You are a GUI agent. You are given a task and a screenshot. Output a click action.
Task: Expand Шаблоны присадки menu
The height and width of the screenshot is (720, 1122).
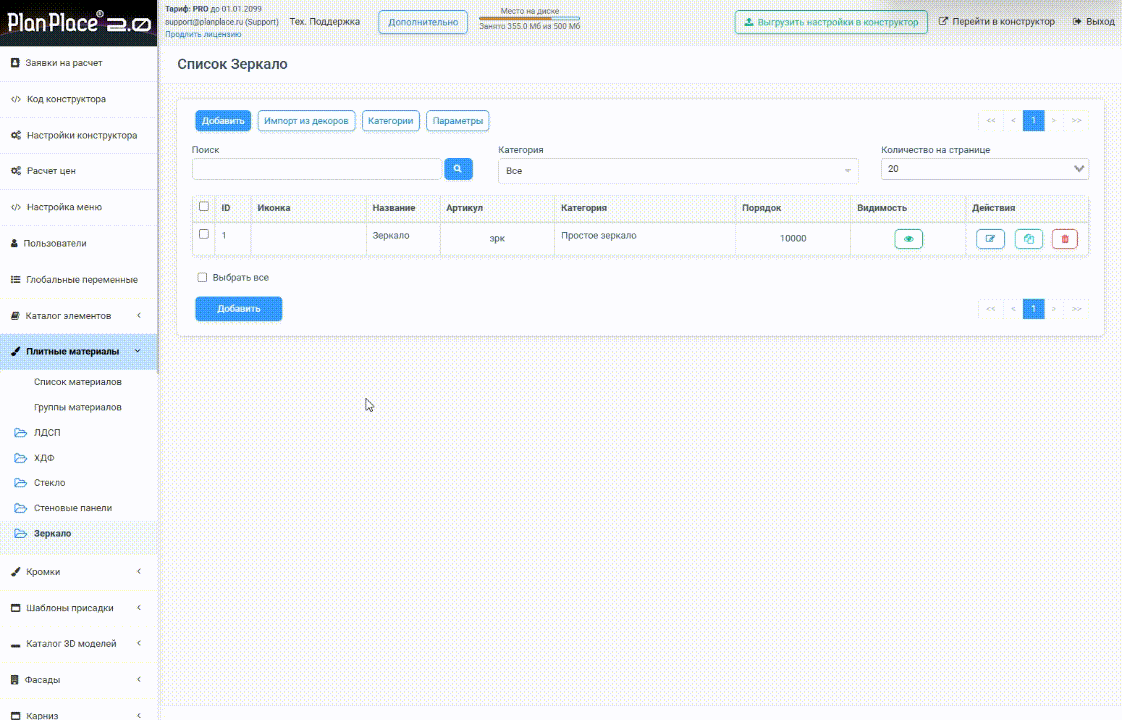coord(78,608)
